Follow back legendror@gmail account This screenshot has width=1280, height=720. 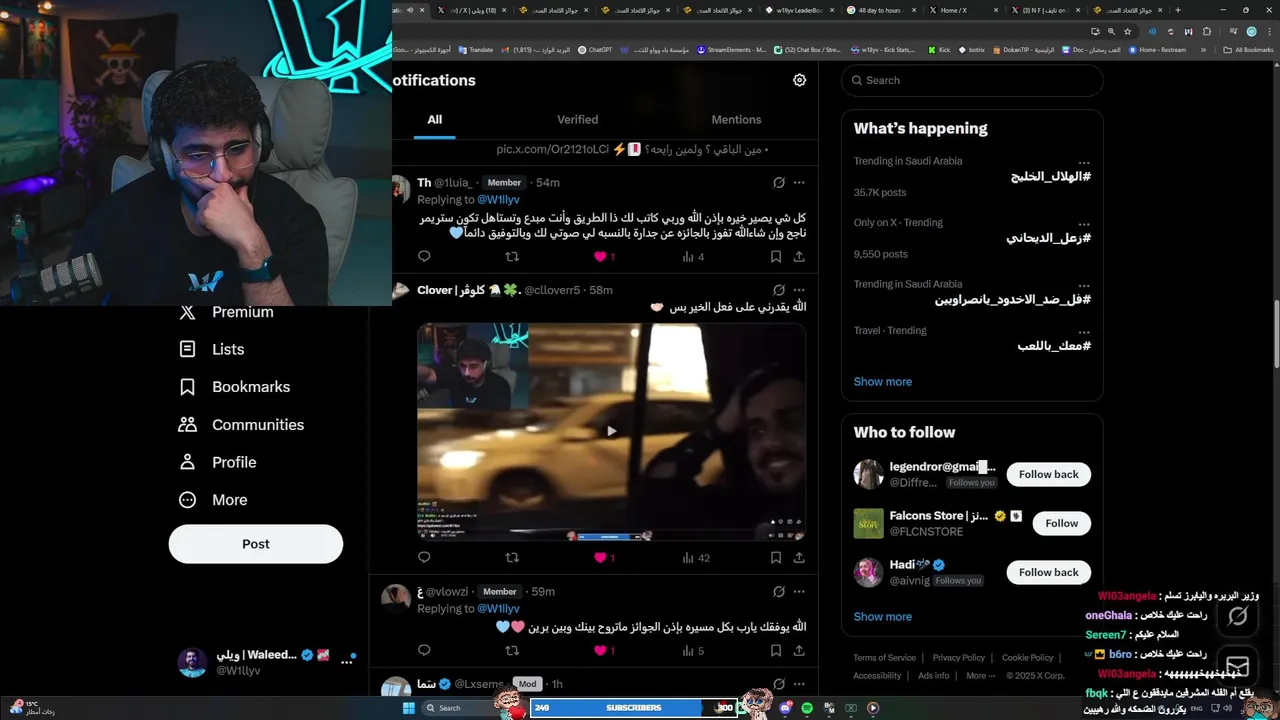point(1049,474)
